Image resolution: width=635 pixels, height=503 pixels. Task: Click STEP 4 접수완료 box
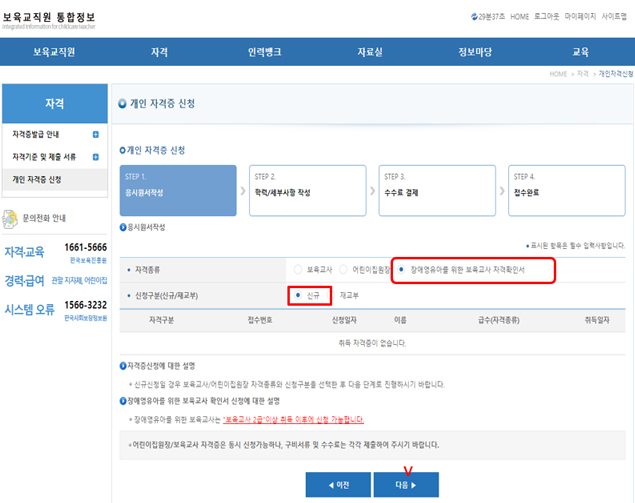pyautogui.click(x=567, y=190)
